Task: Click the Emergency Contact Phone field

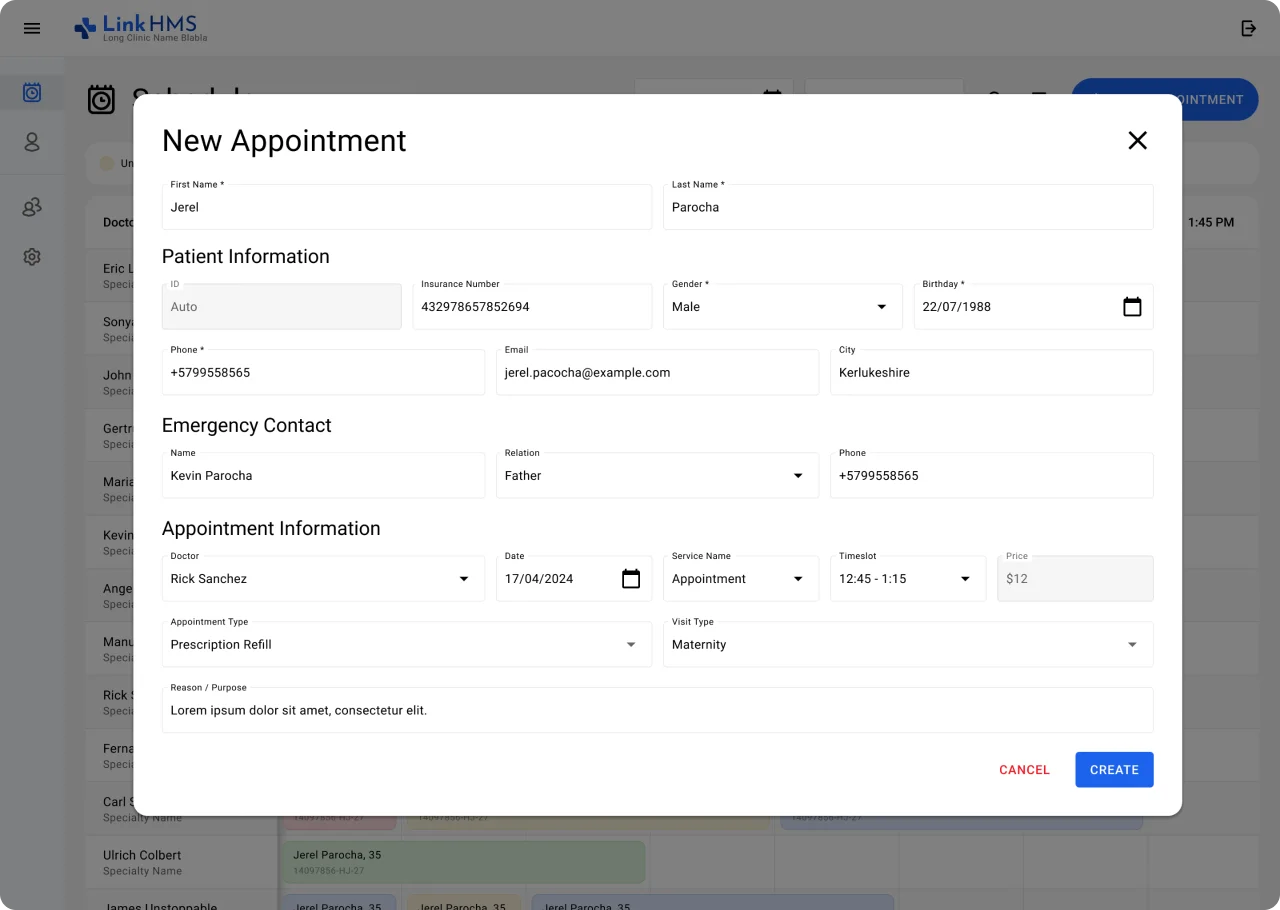Action: 991,476
